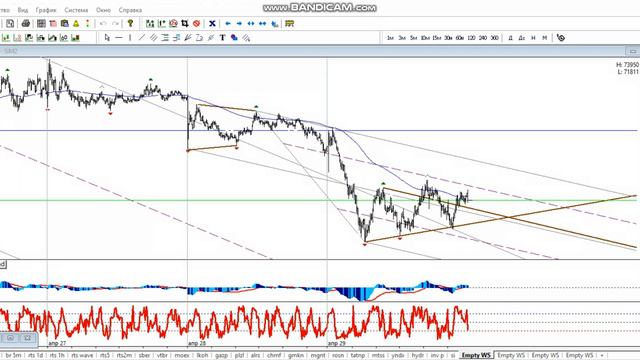Switch to the br 5m workspace tab

[13, 355]
